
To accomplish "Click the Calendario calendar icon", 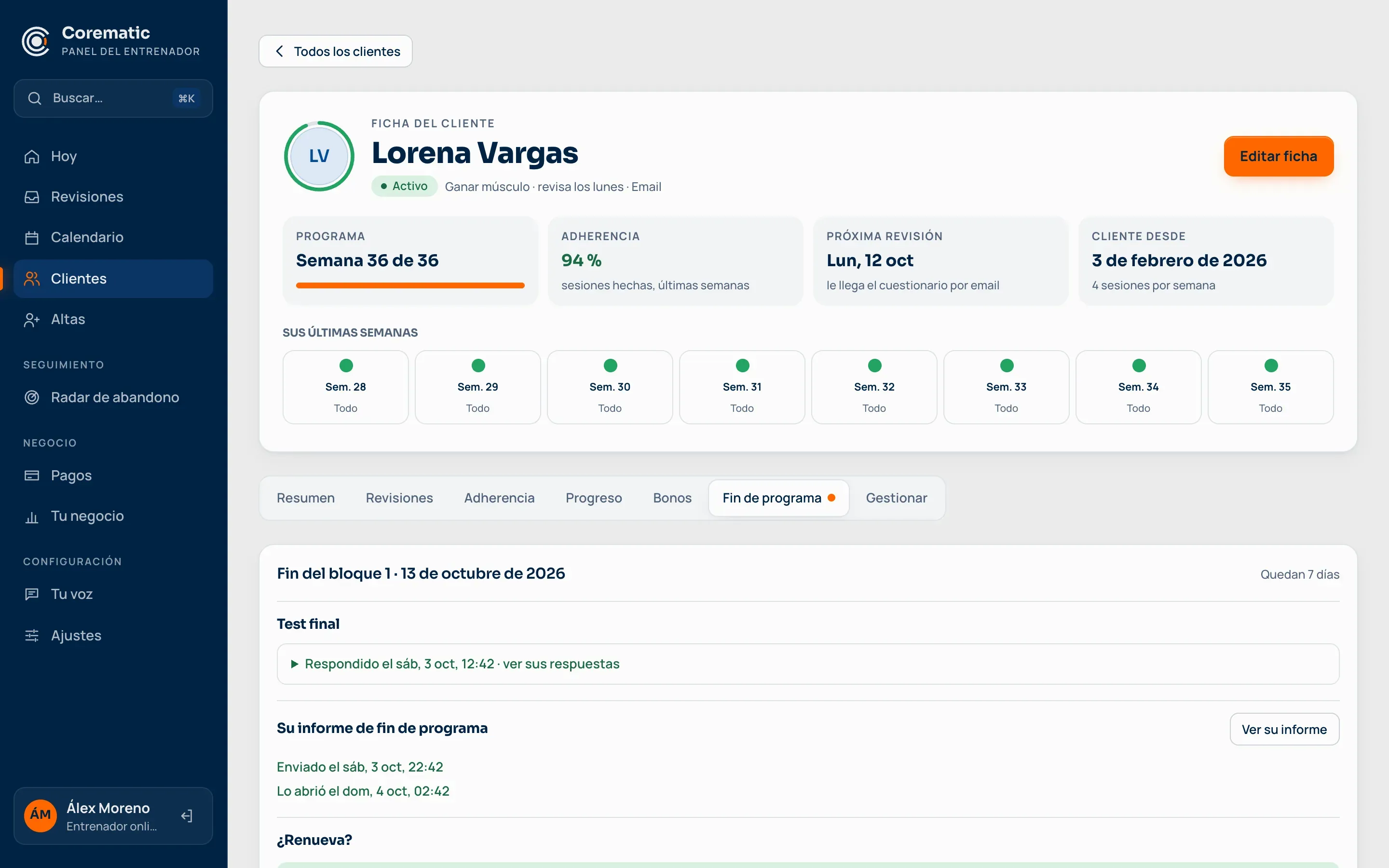I will [x=31, y=238].
